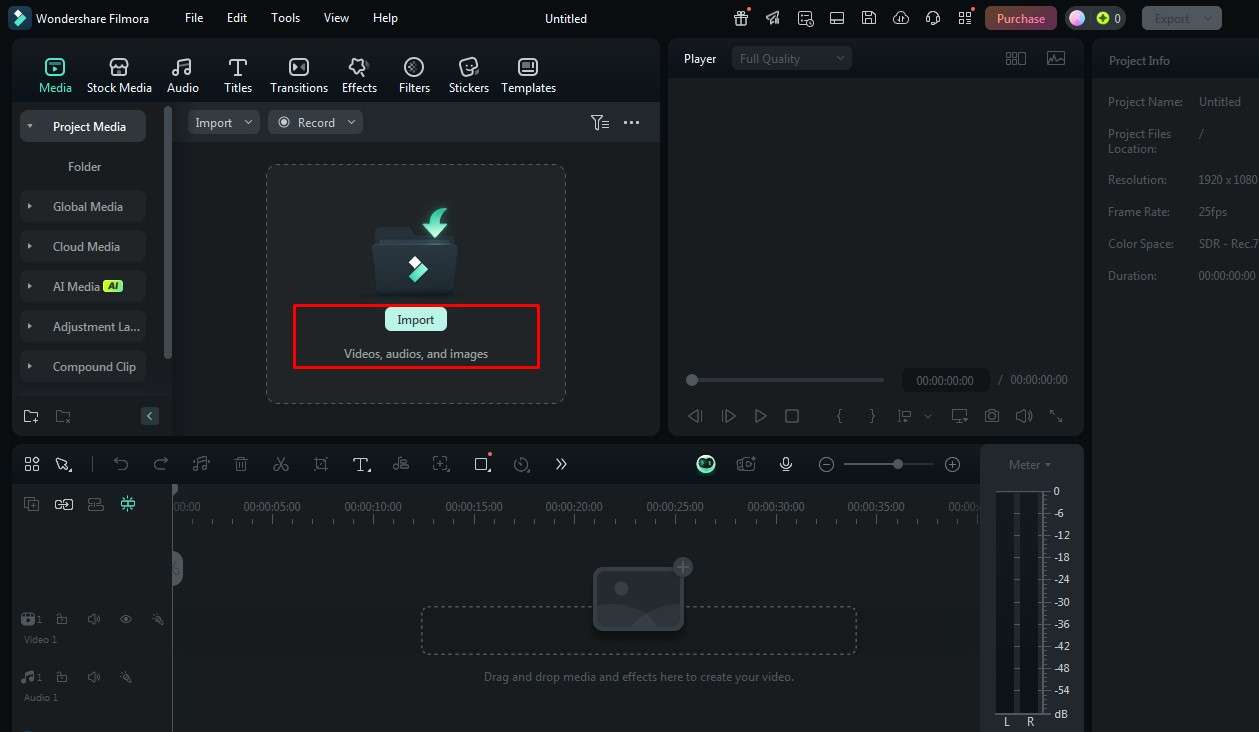Mute the Video 1 track speaker
Viewport: 1259px width, 732px height.
pyautogui.click(x=94, y=619)
